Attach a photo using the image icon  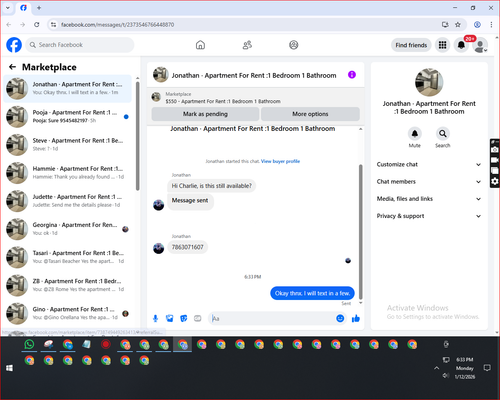pyautogui.click(x=170, y=318)
